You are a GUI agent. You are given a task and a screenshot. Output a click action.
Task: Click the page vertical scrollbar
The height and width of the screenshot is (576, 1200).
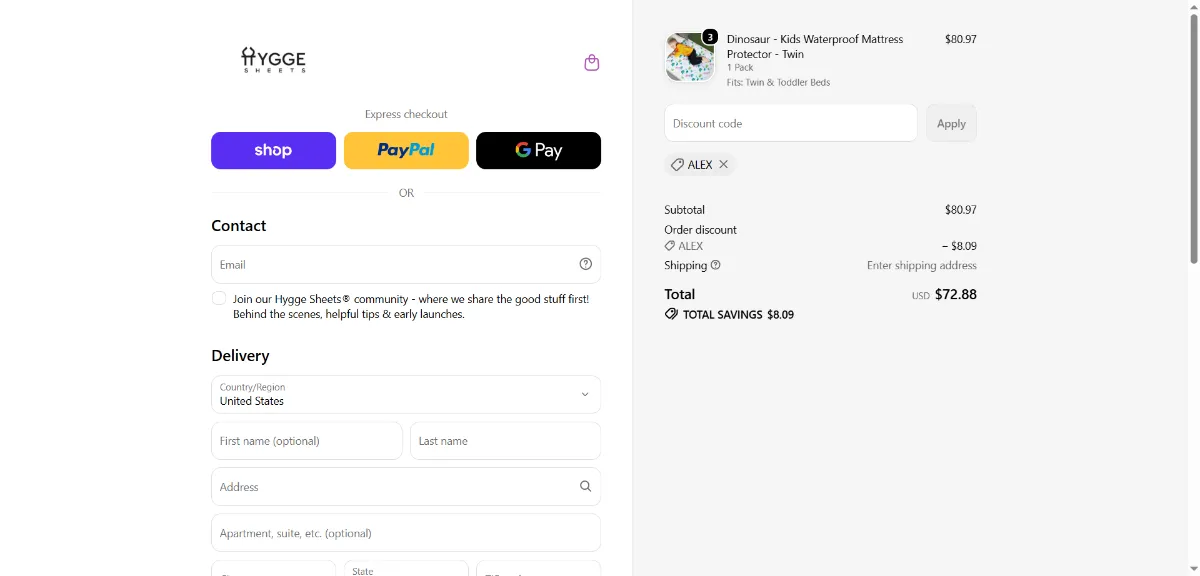coord(1193,140)
